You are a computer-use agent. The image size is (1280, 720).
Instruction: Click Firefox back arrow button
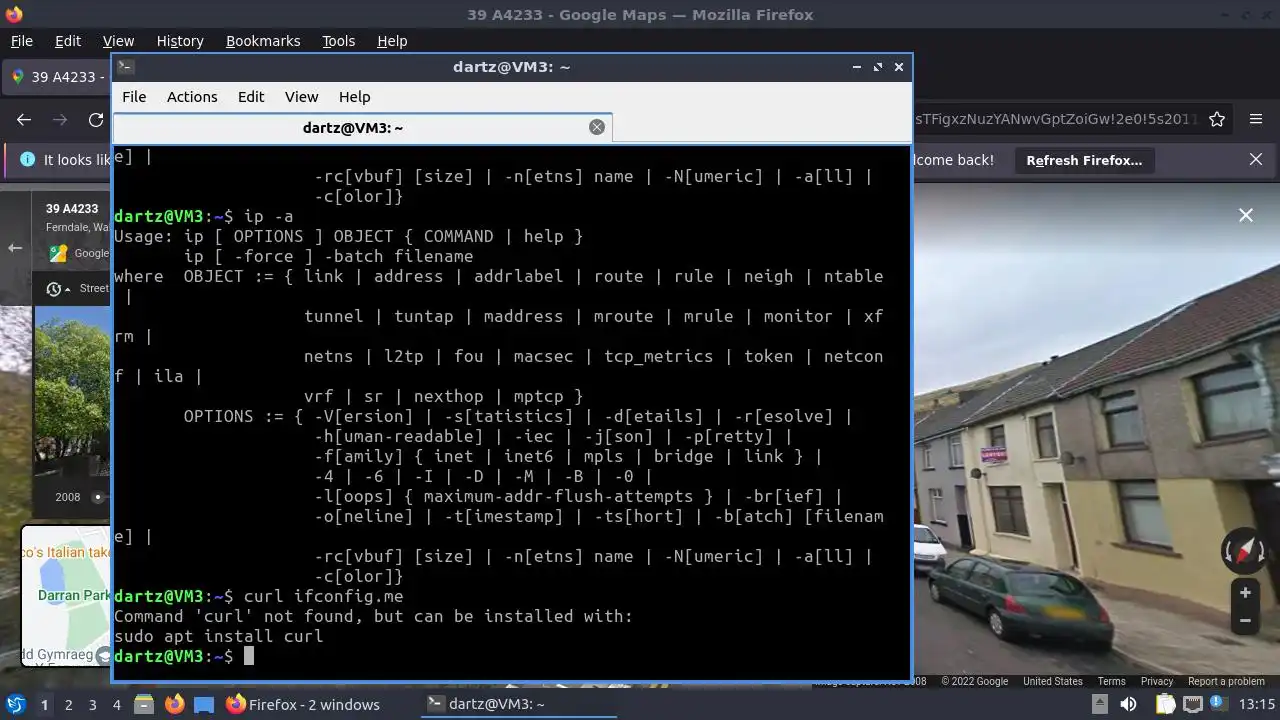[x=24, y=119]
